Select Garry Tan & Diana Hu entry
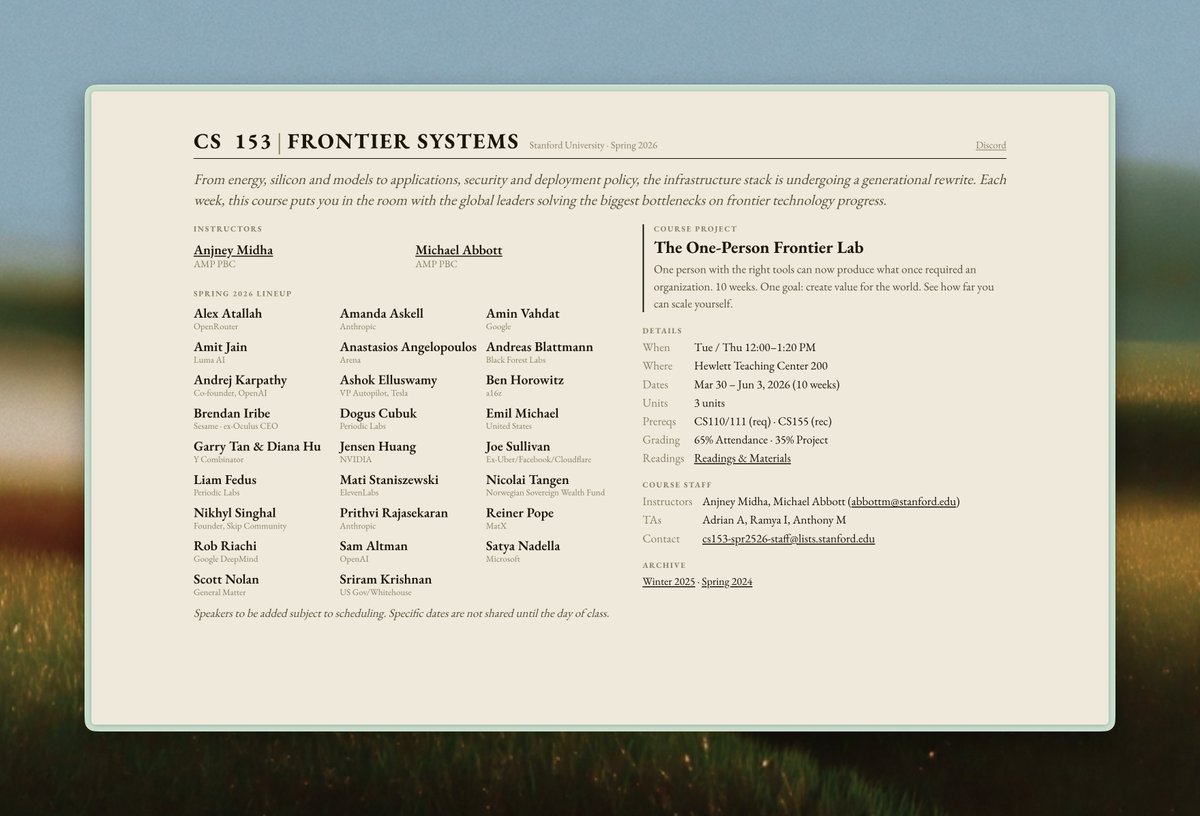 pyautogui.click(x=257, y=446)
